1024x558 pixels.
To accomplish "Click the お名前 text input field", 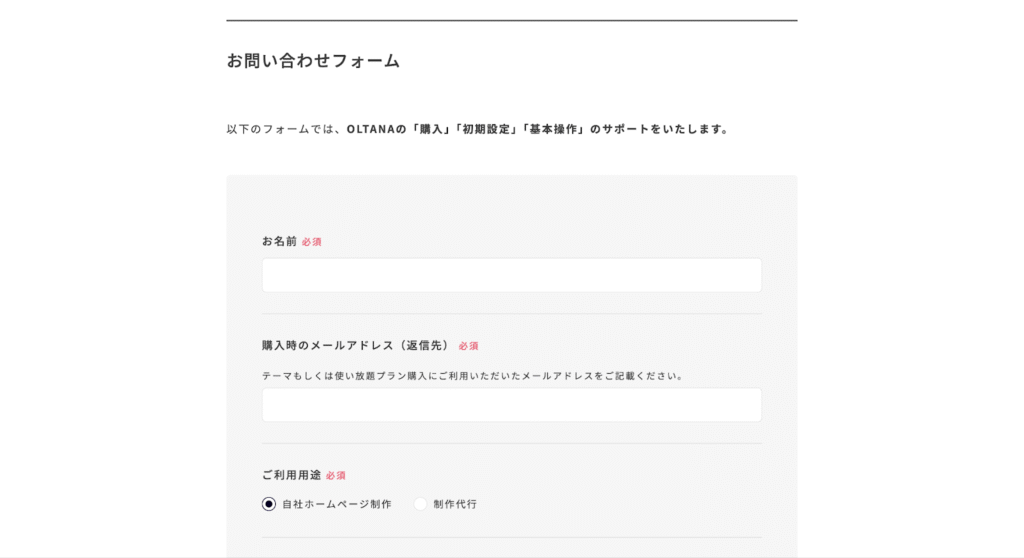I will [x=511, y=275].
